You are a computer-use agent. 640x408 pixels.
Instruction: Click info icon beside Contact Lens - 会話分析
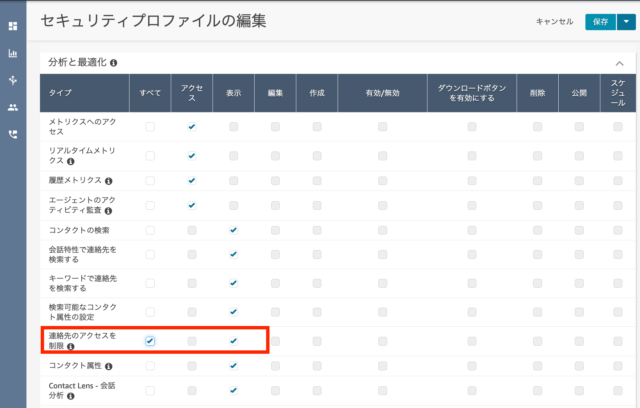pos(71,396)
